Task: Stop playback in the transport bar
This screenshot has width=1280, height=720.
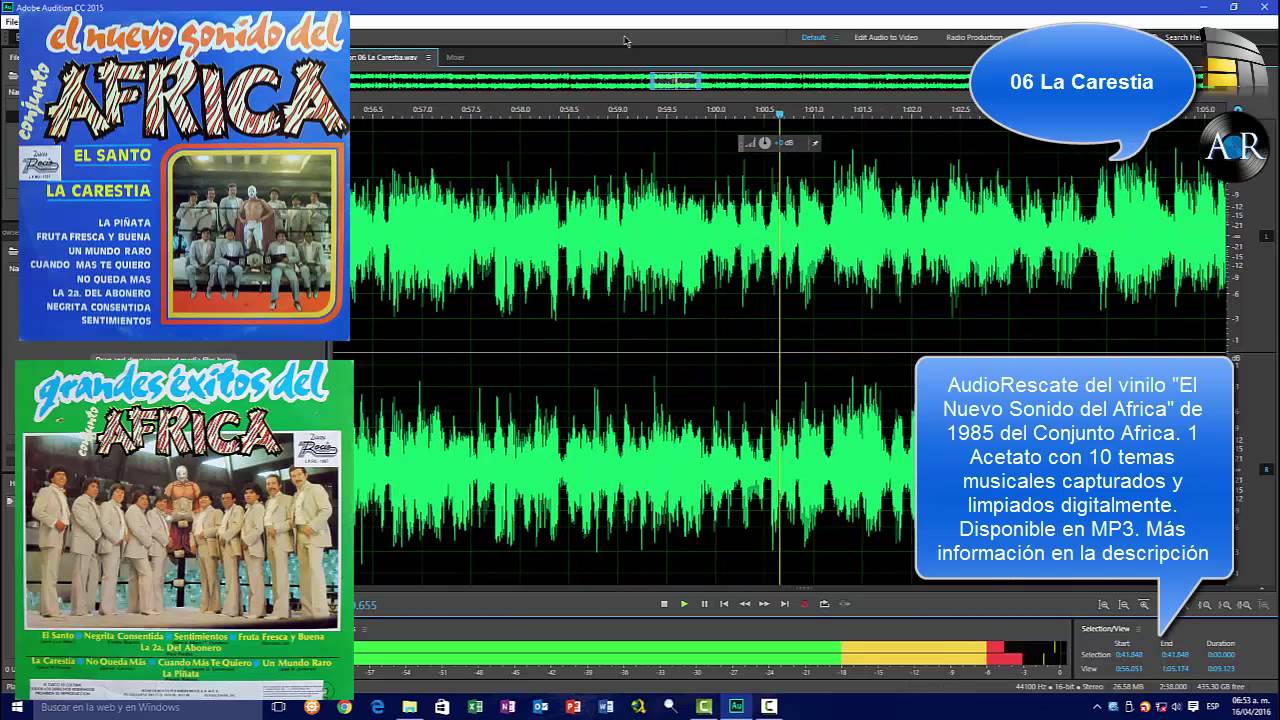Action: click(664, 604)
